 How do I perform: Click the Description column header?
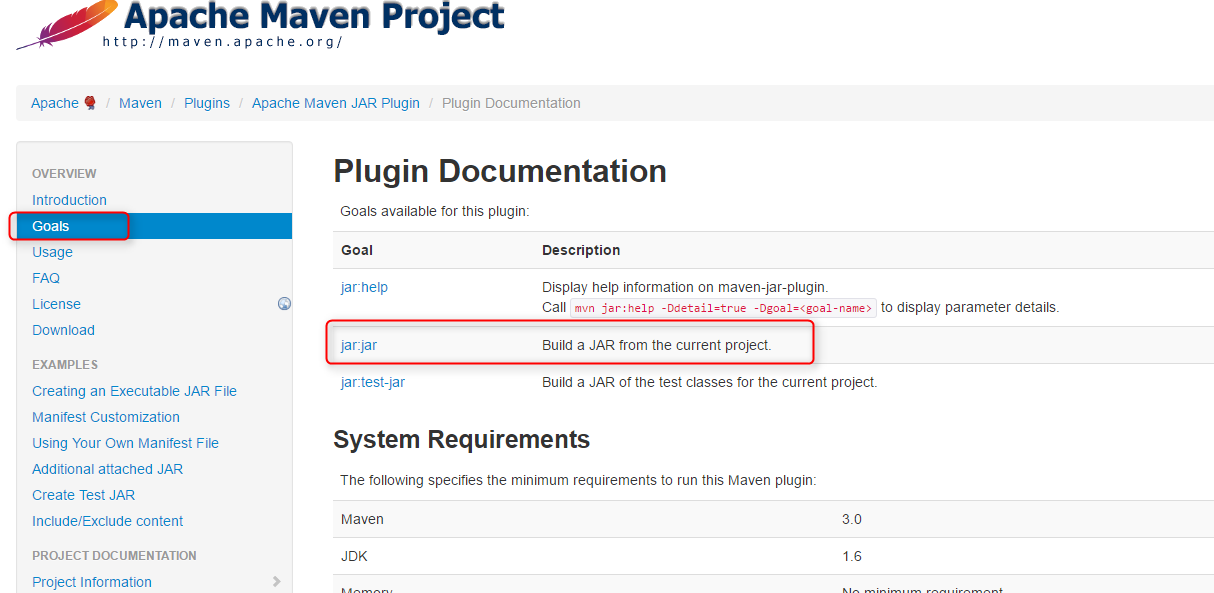tap(581, 250)
